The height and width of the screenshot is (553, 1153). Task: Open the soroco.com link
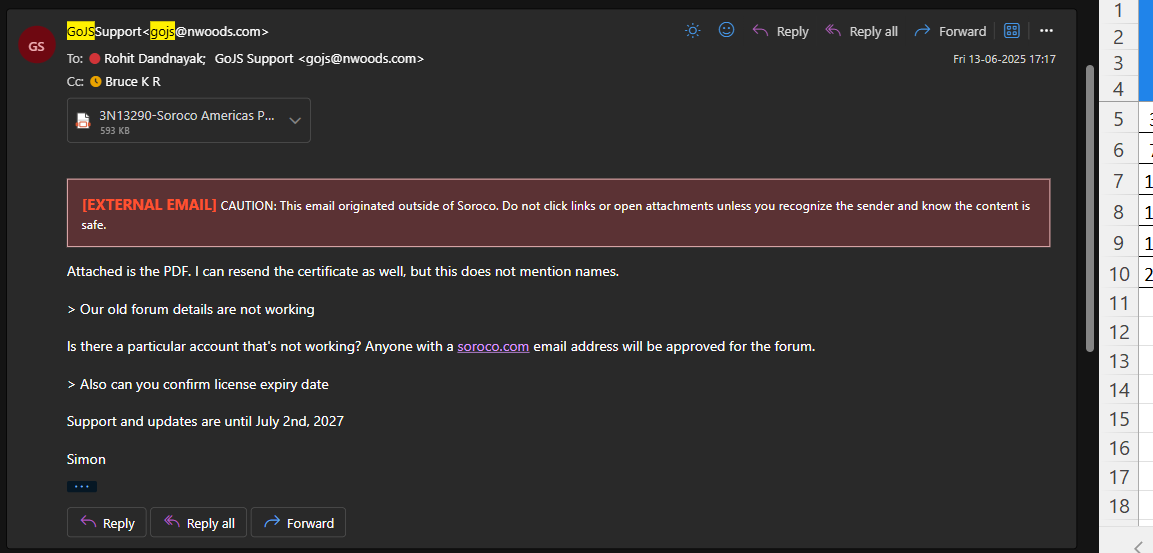click(493, 347)
